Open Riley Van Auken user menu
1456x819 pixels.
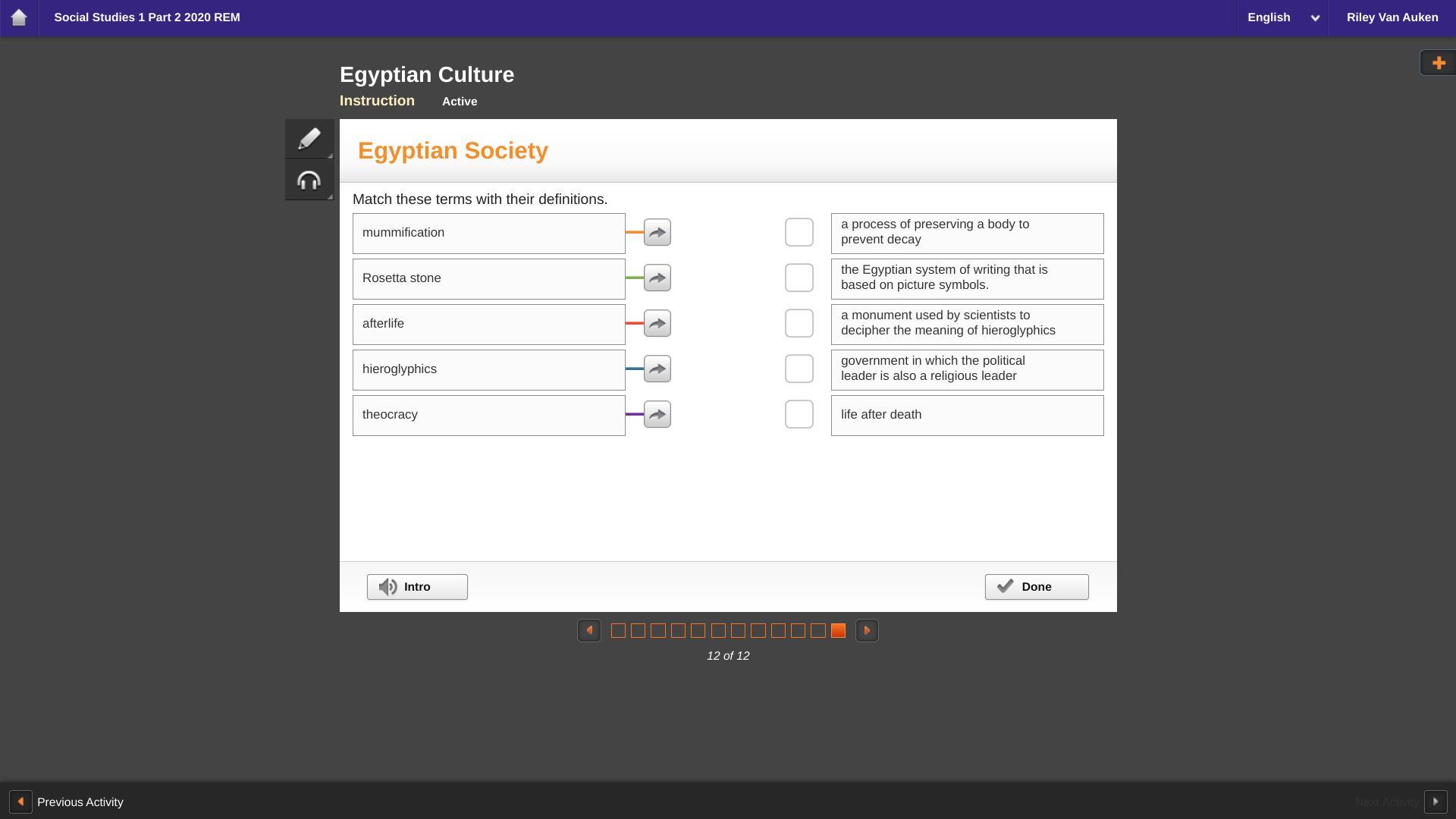coord(1392,17)
